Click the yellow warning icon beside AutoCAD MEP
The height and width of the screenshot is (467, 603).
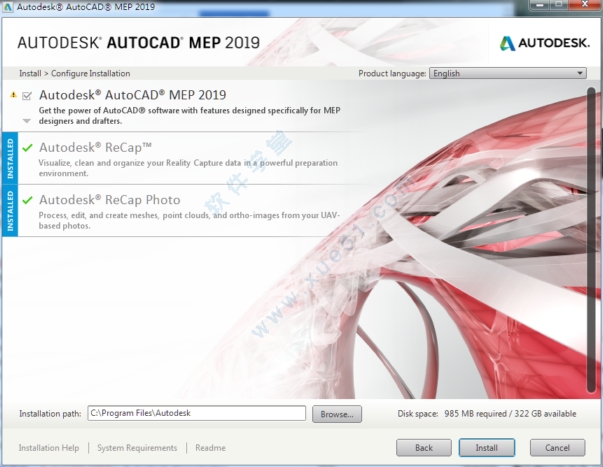(x=13, y=95)
